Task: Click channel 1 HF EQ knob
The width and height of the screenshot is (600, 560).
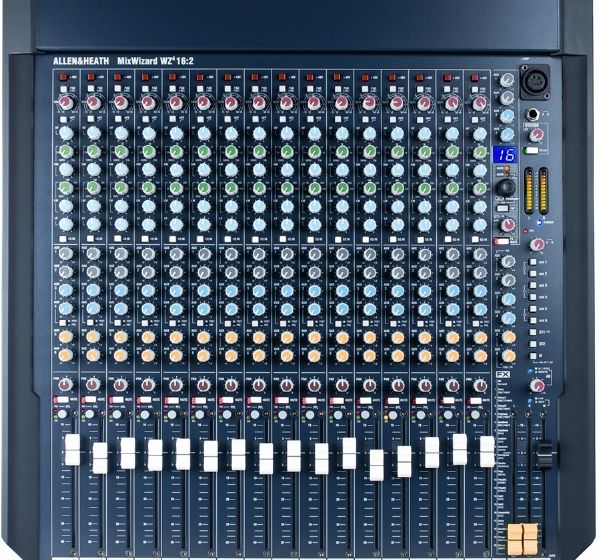Action: point(66,133)
